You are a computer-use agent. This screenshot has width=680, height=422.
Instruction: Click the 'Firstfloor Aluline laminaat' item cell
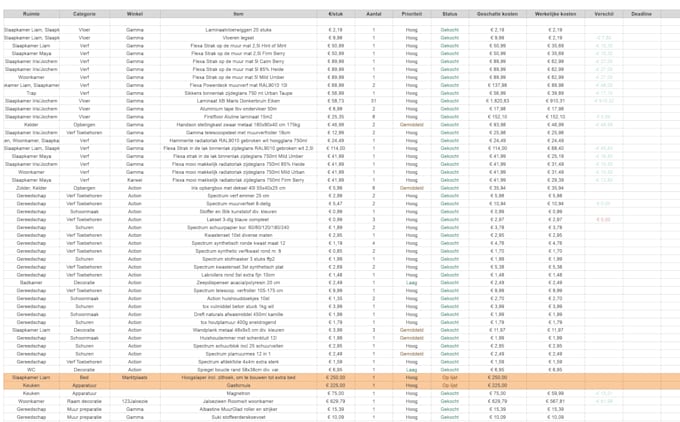coord(238,117)
